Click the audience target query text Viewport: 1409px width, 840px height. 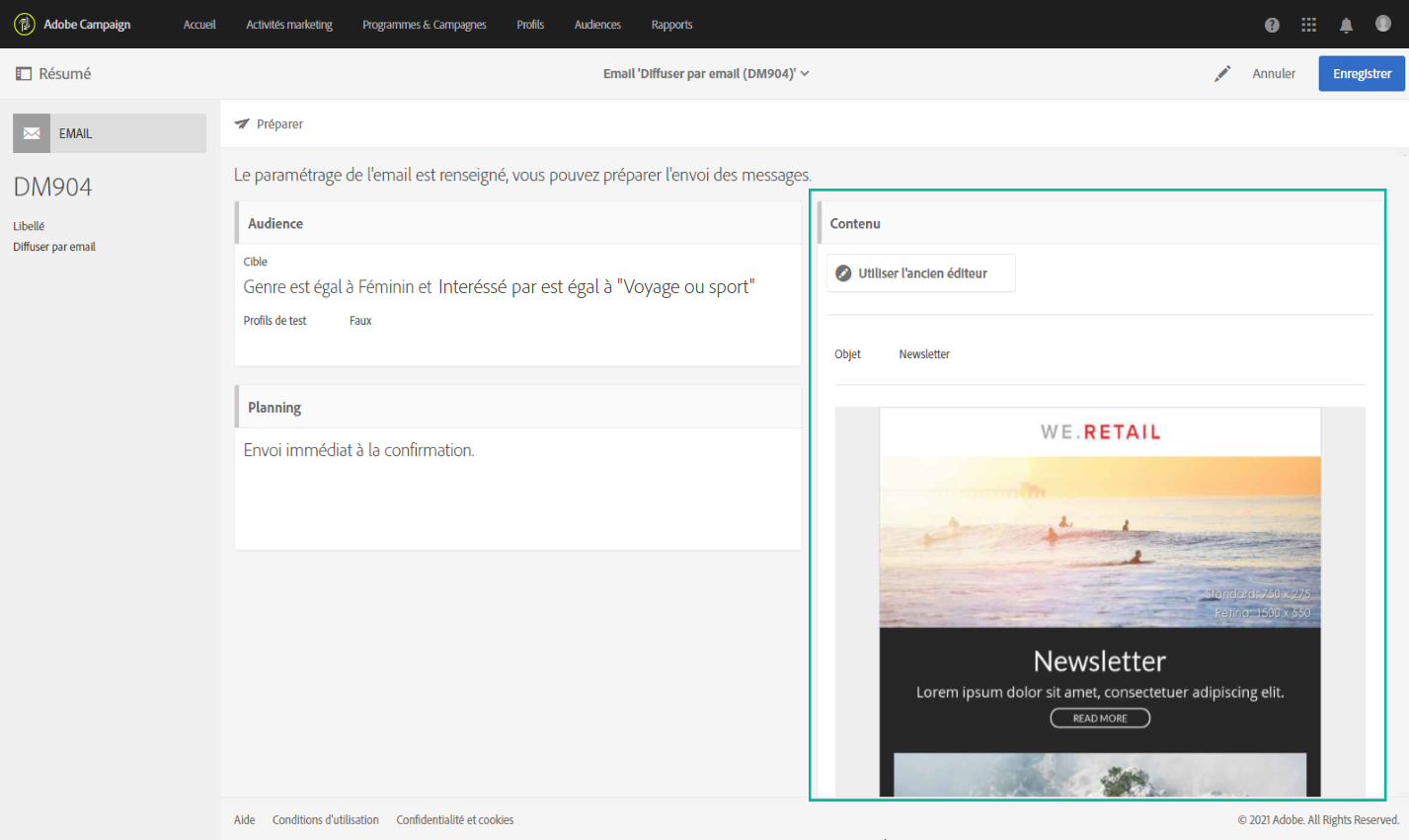[x=500, y=287]
